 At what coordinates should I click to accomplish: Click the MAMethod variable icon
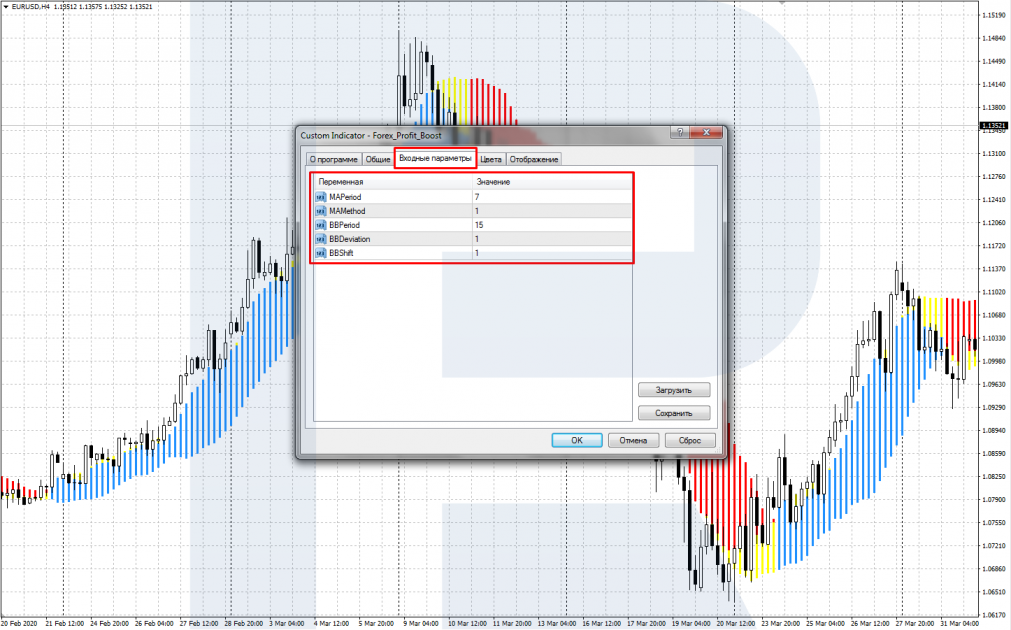tap(321, 211)
